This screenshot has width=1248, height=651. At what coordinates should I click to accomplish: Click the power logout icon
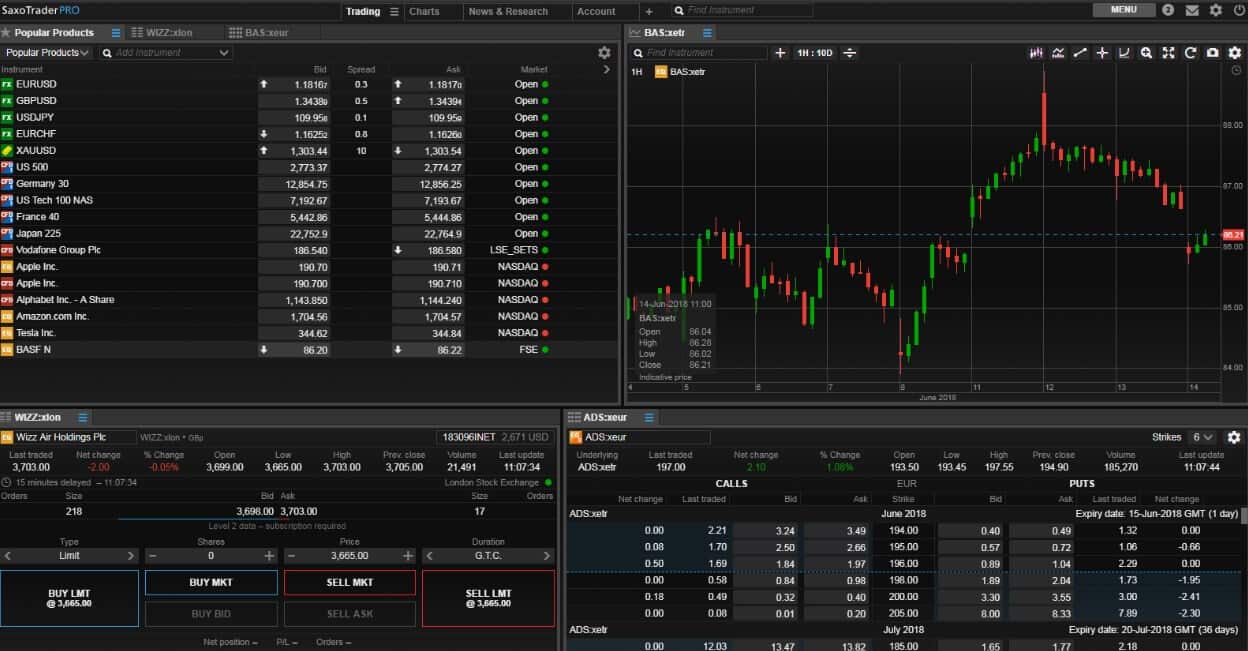point(1238,10)
